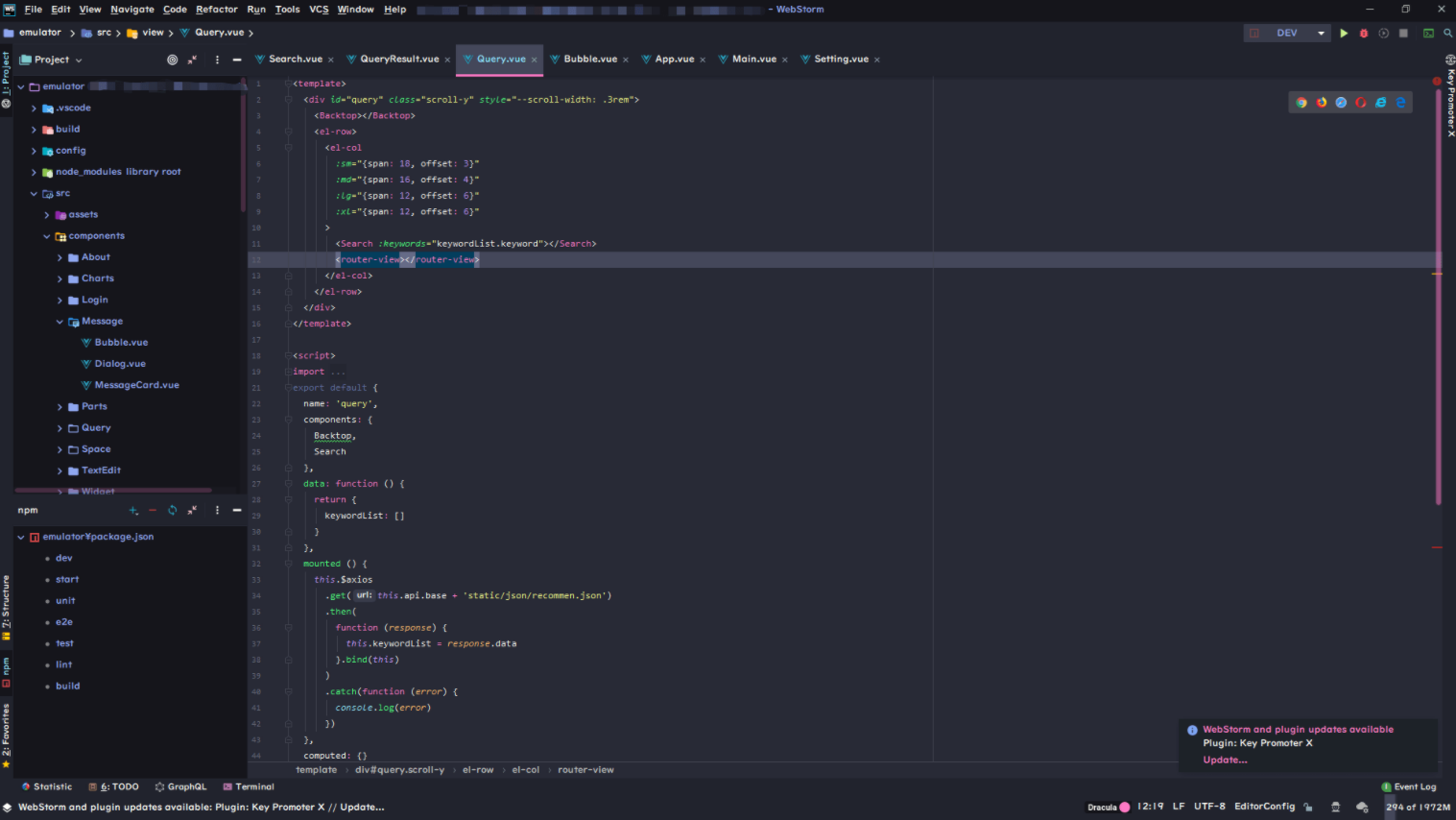Open the Statistic tool window

click(47, 787)
